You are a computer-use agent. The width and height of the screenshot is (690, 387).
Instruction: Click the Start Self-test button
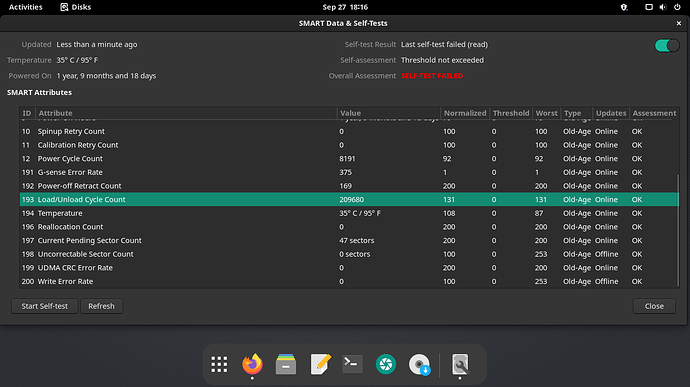tap(44, 306)
